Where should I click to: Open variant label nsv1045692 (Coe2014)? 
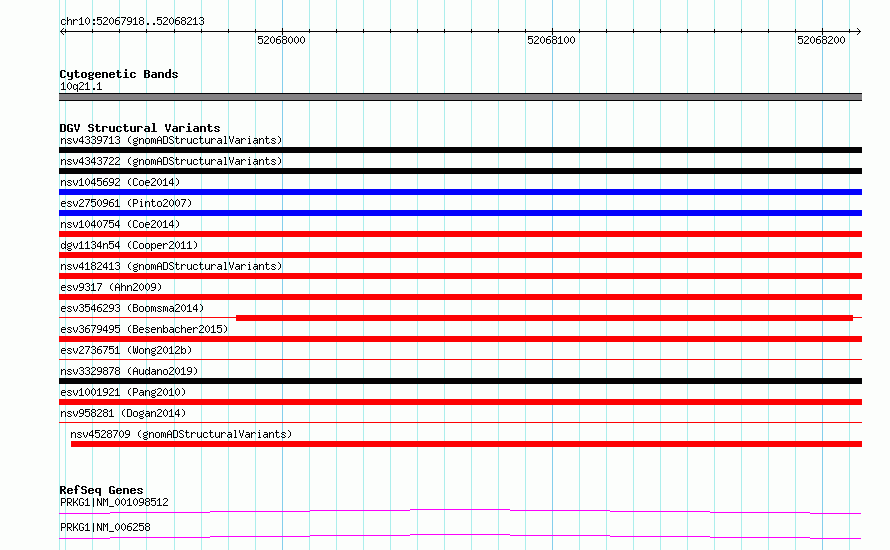(120, 182)
